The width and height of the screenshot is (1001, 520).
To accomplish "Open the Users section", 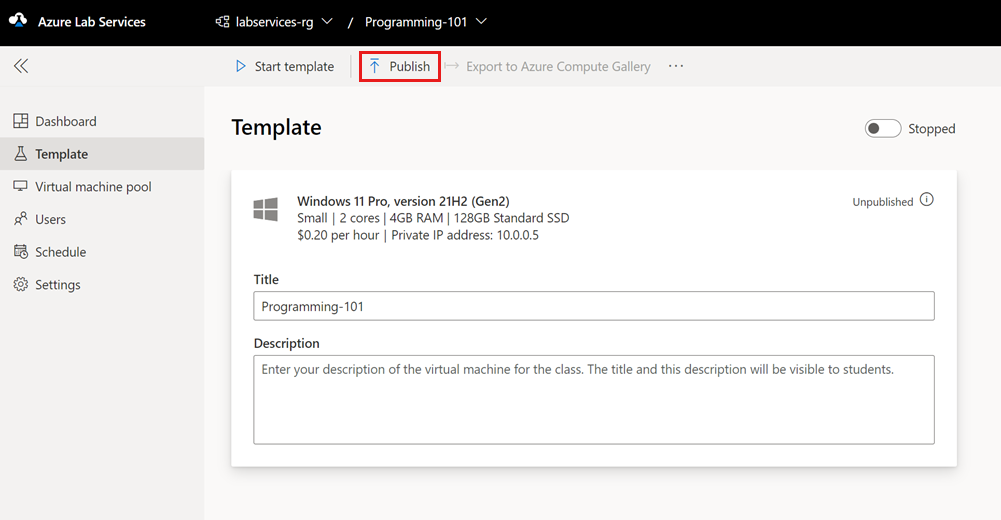I will click(x=50, y=219).
